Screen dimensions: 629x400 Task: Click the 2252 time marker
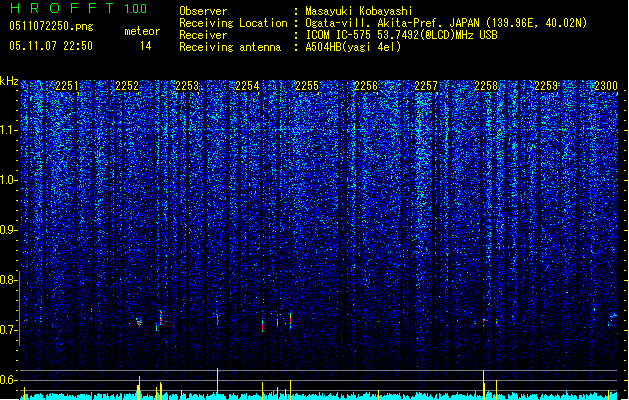(x=127, y=86)
